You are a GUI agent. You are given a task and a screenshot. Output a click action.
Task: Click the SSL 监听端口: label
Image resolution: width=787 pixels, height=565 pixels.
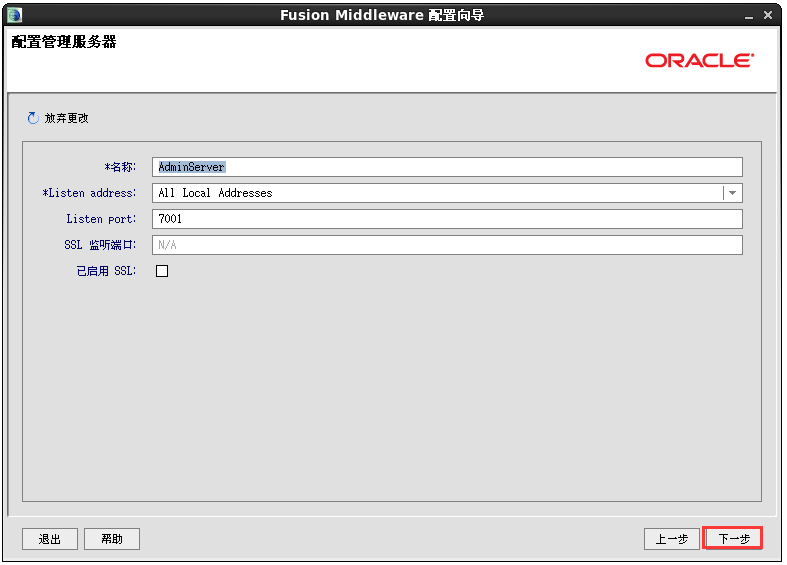click(x=100, y=245)
